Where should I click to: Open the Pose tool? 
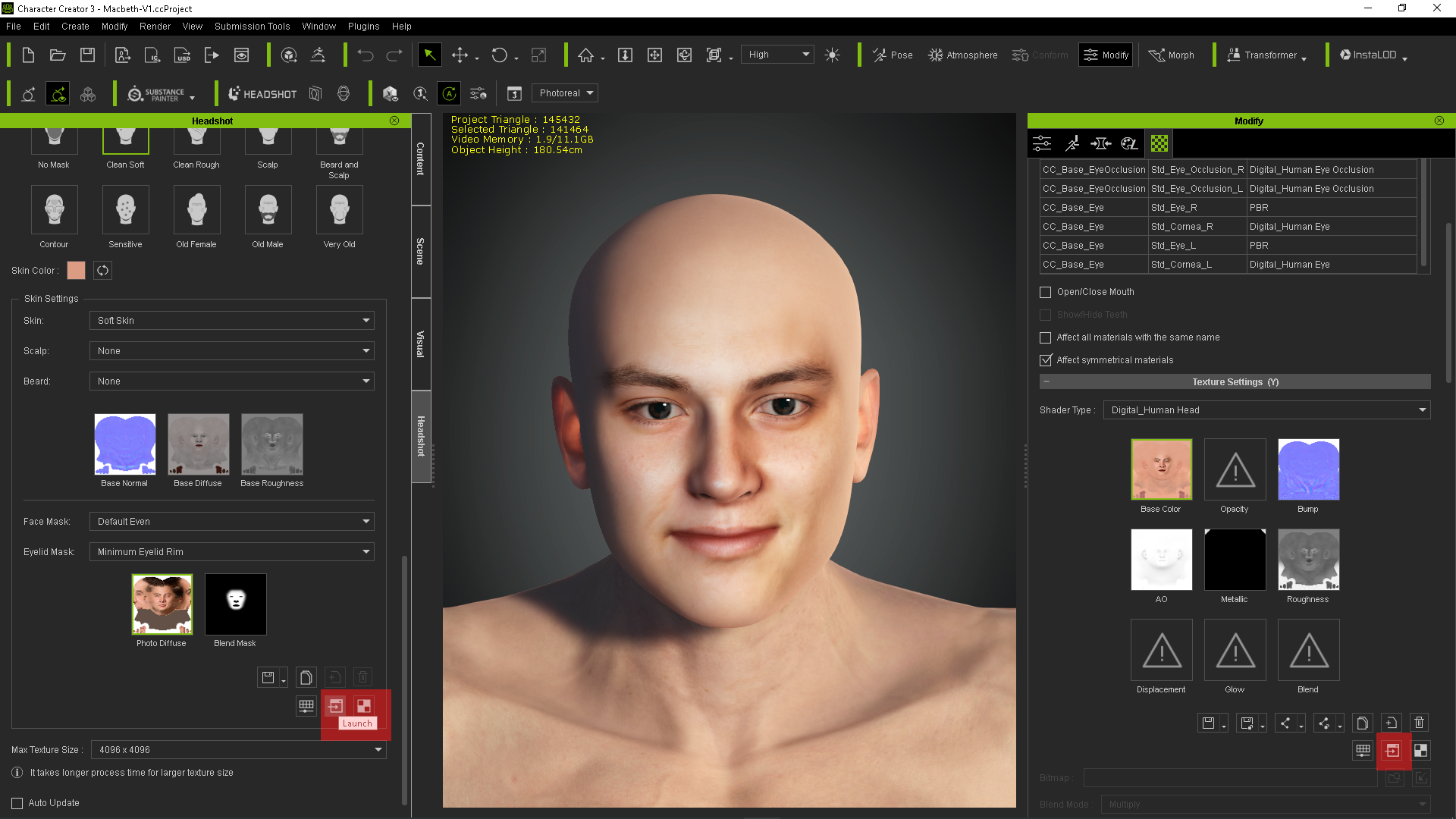[893, 55]
